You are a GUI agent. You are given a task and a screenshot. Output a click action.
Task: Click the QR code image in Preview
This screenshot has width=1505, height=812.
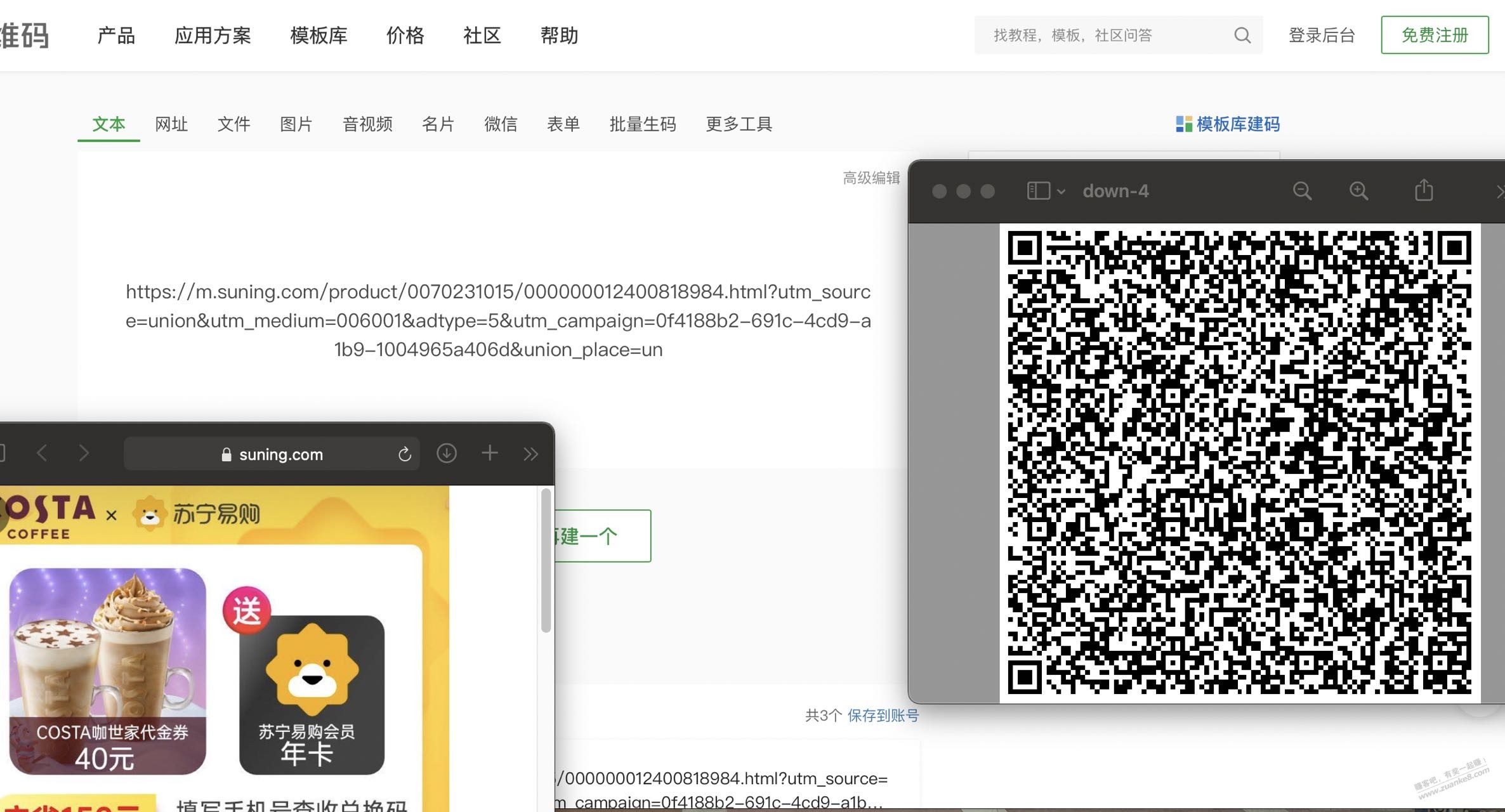point(1240,463)
